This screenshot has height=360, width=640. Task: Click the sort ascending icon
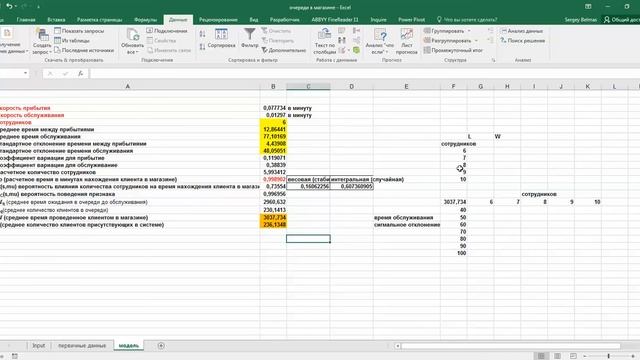[202, 34]
